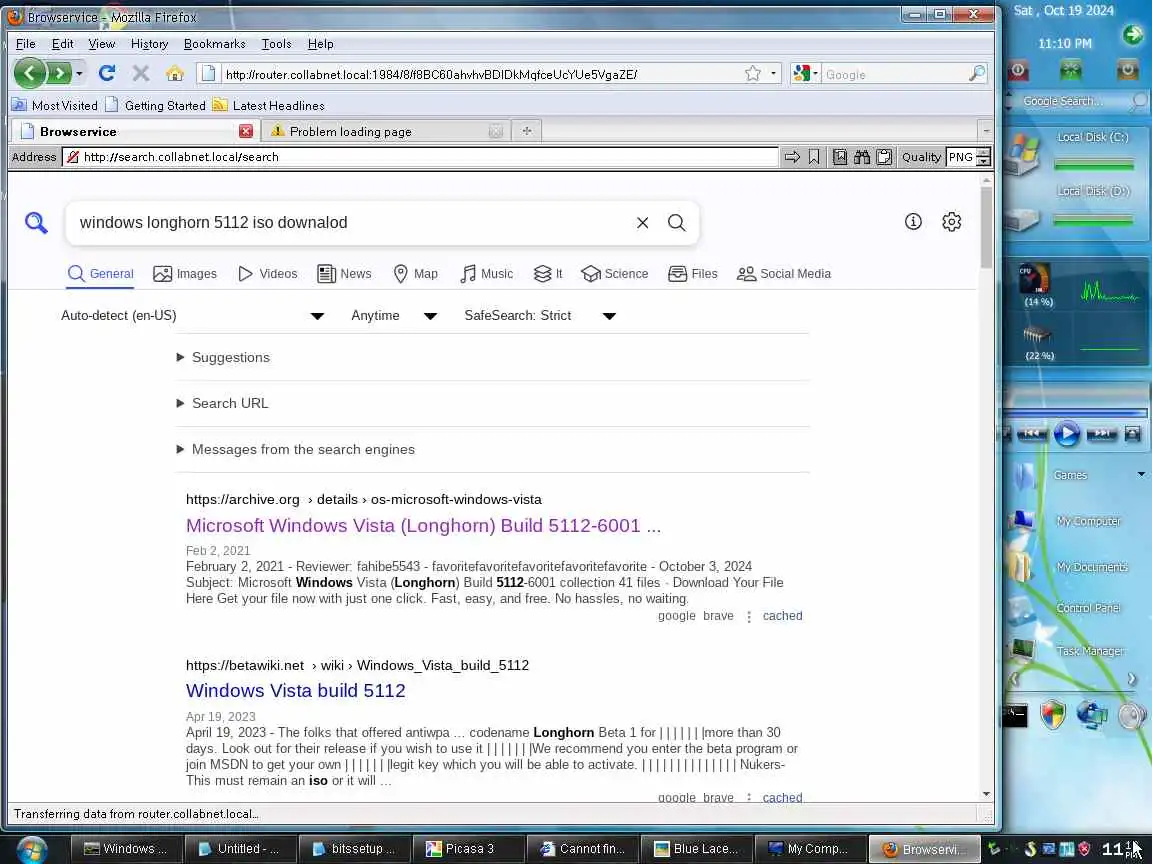Click the search query text box
This screenshot has width=1152, height=864.
(353, 223)
